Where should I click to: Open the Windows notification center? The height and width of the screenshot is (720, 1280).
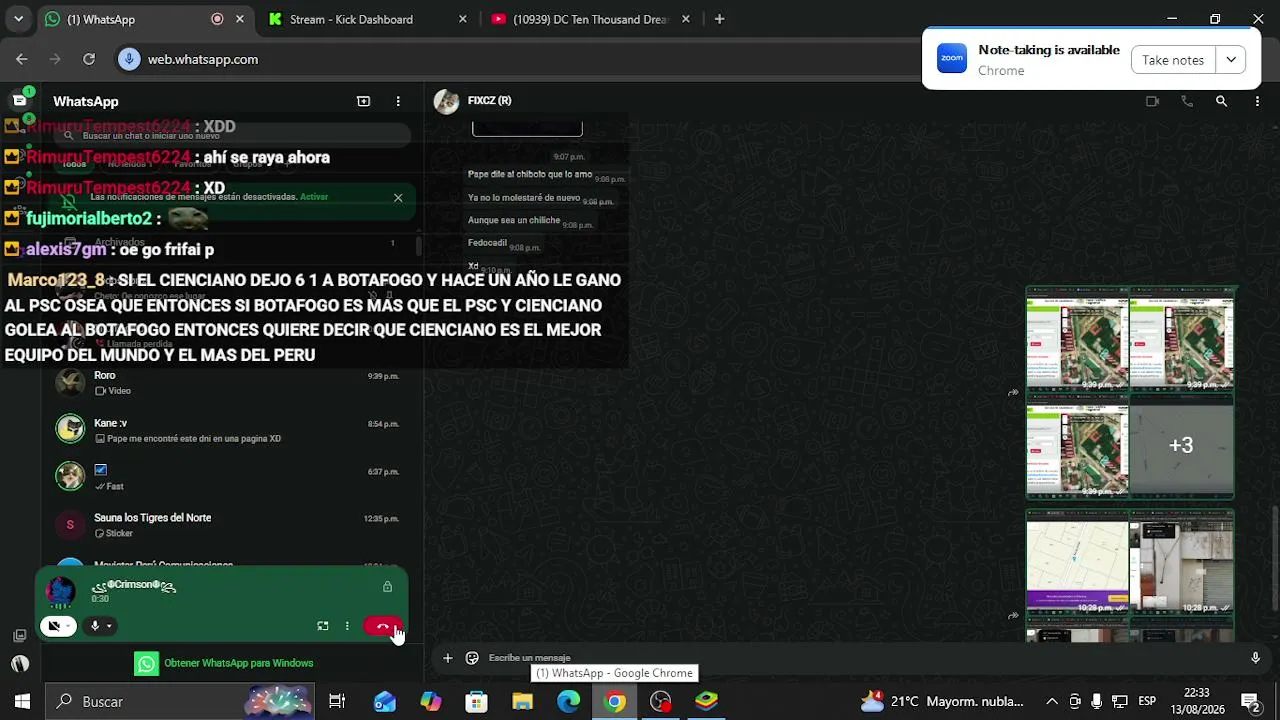pyautogui.click(x=1250, y=702)
